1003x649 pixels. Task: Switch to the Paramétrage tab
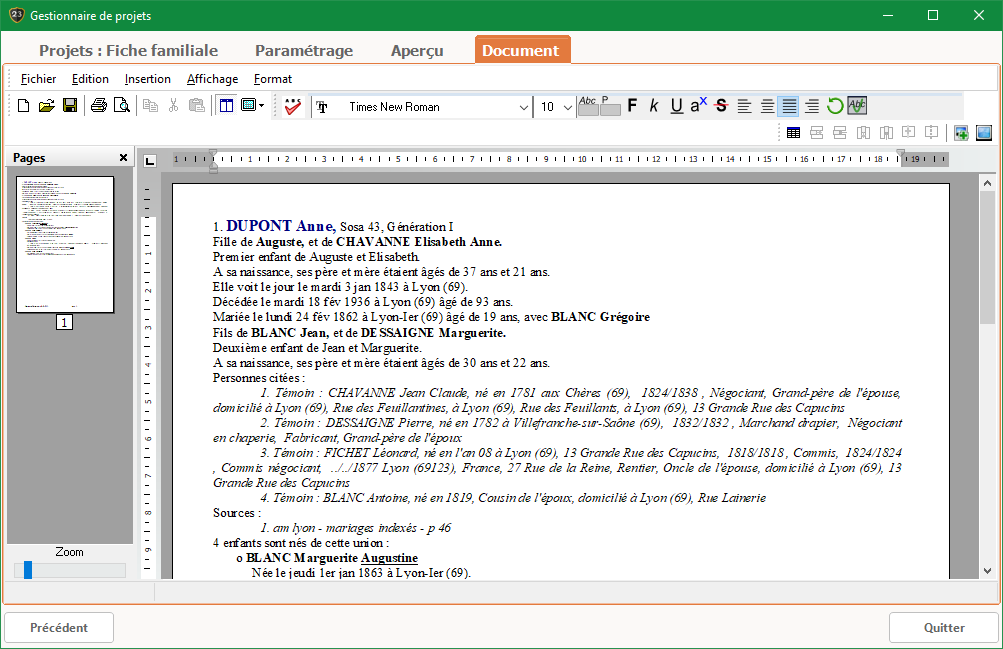pyautogui.click(x=304, y=51)
